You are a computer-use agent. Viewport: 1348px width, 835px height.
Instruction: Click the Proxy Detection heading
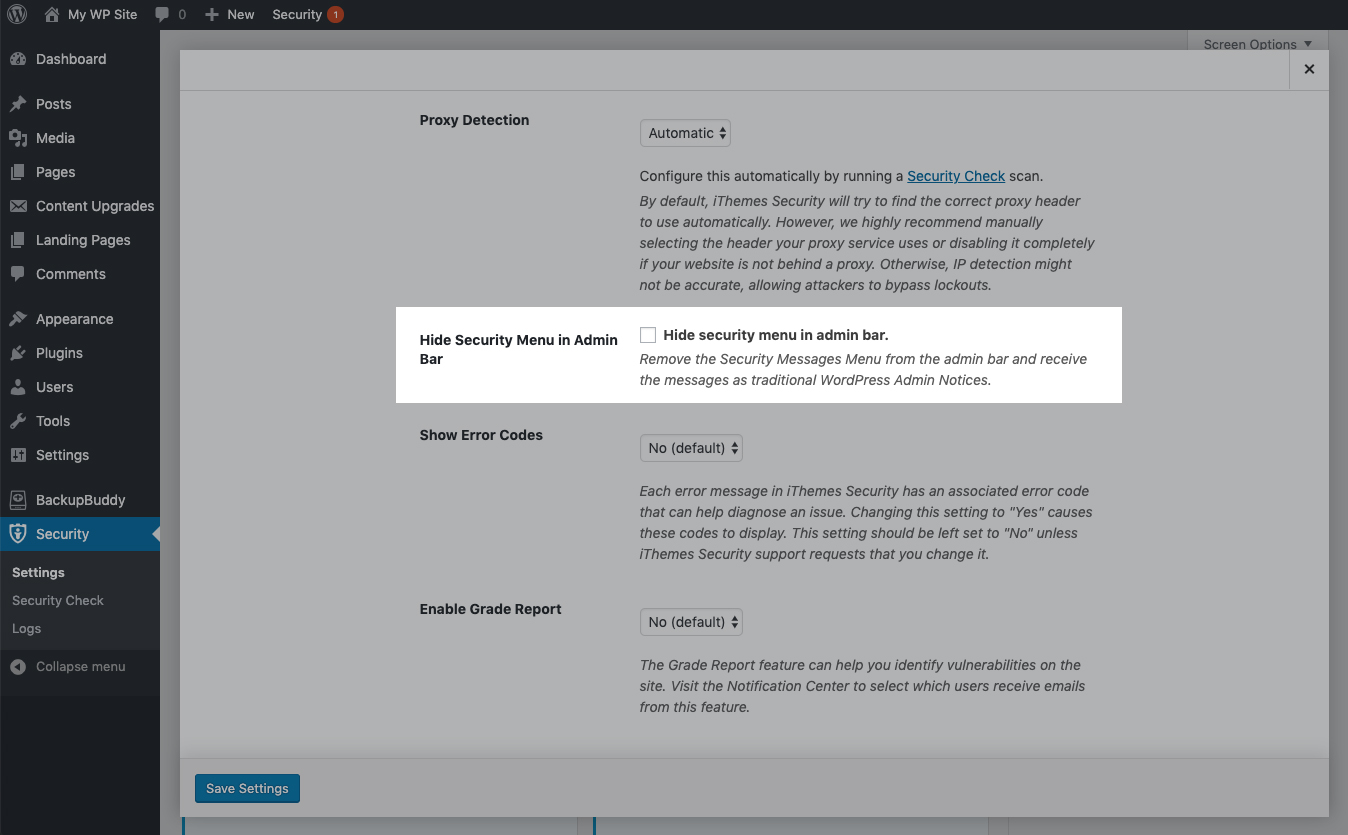(x=474, y=120)
